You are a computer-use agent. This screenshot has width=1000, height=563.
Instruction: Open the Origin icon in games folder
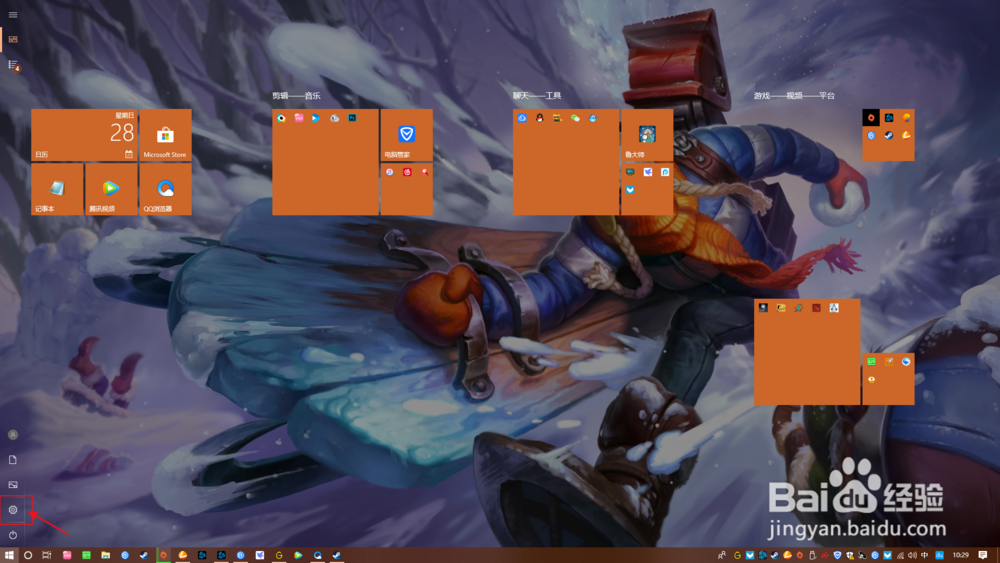871,118
